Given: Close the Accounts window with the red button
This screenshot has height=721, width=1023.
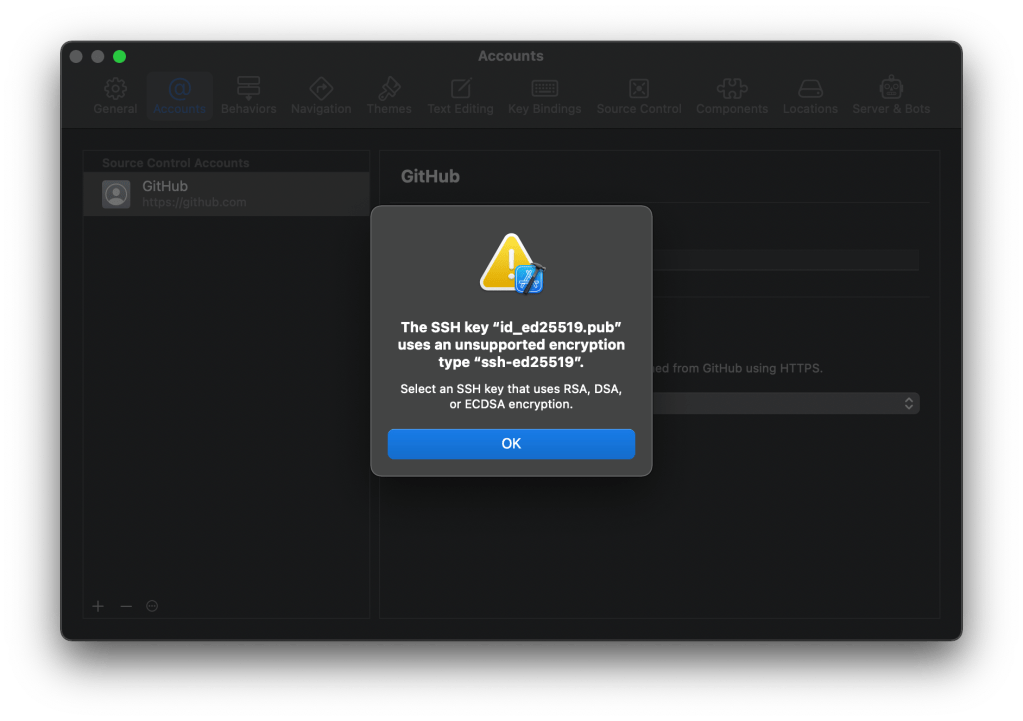Looking at the screenshot, I should tap(76, 57).
